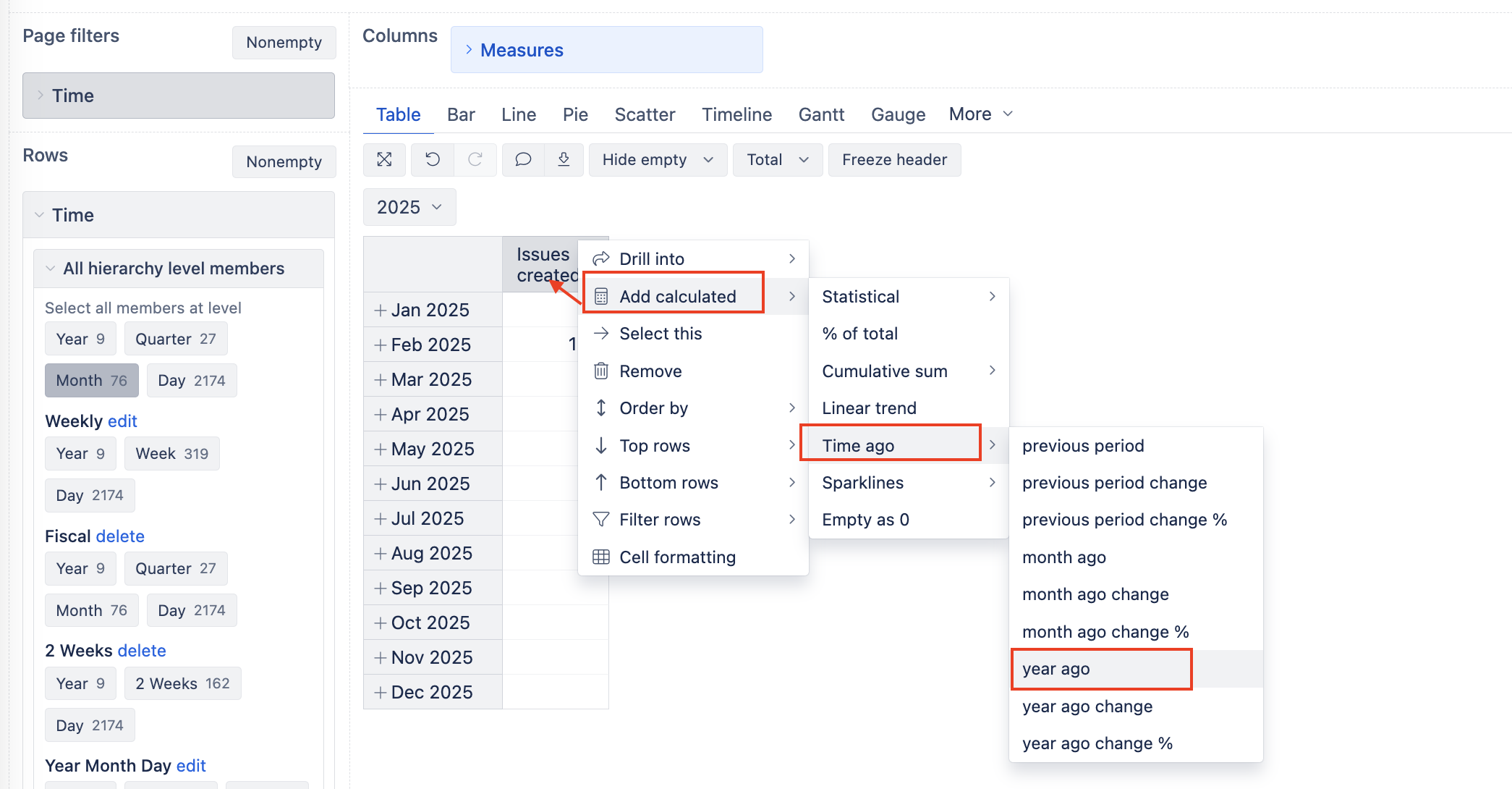Click the grid icon for Cell formatting
This screenshot has width=1512, height=789.
click(x=601, y=557)
